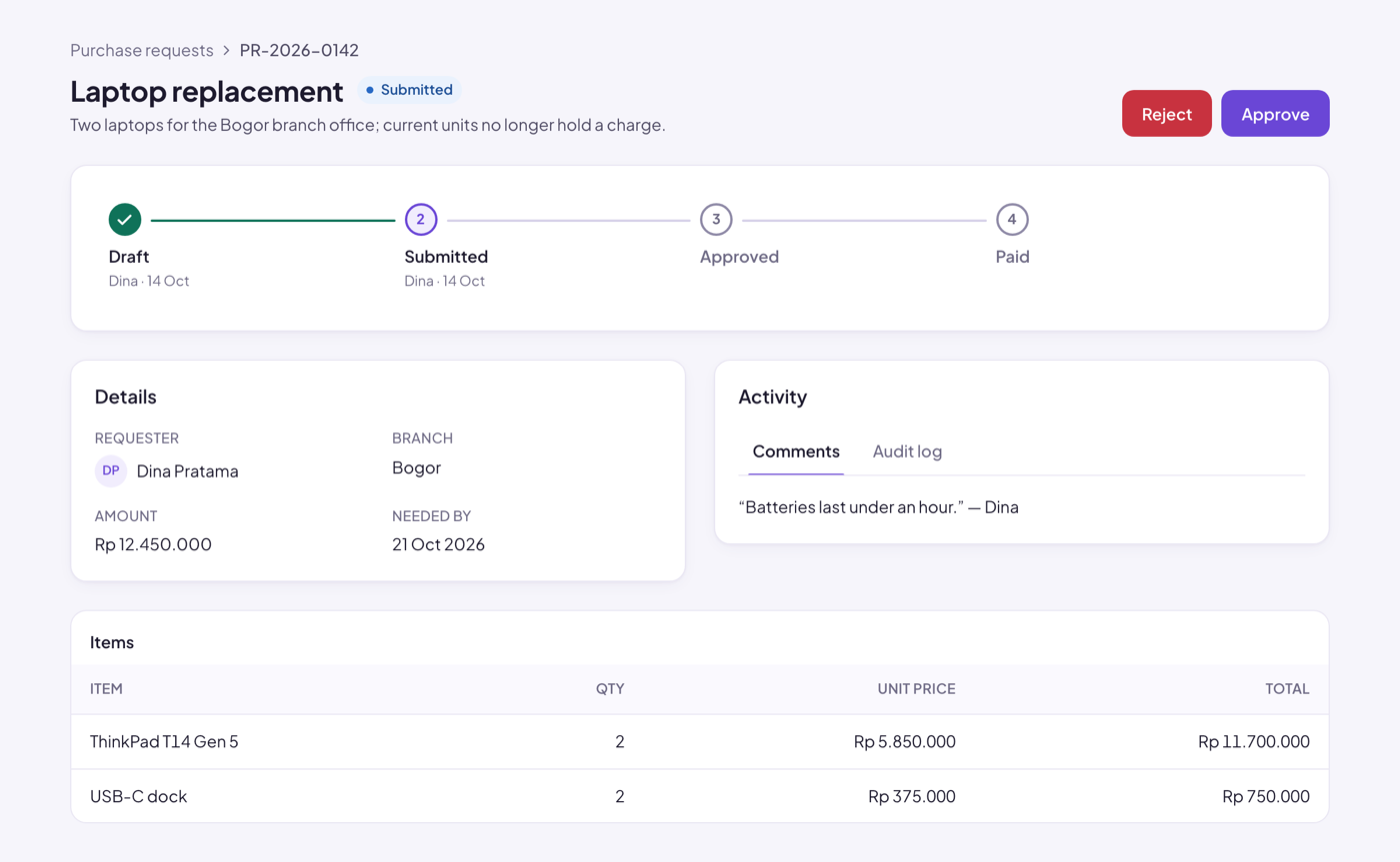Click the green Draft step checkmark icon
This screenshot has width=1400, height=862.
click(x=125, y=219)
